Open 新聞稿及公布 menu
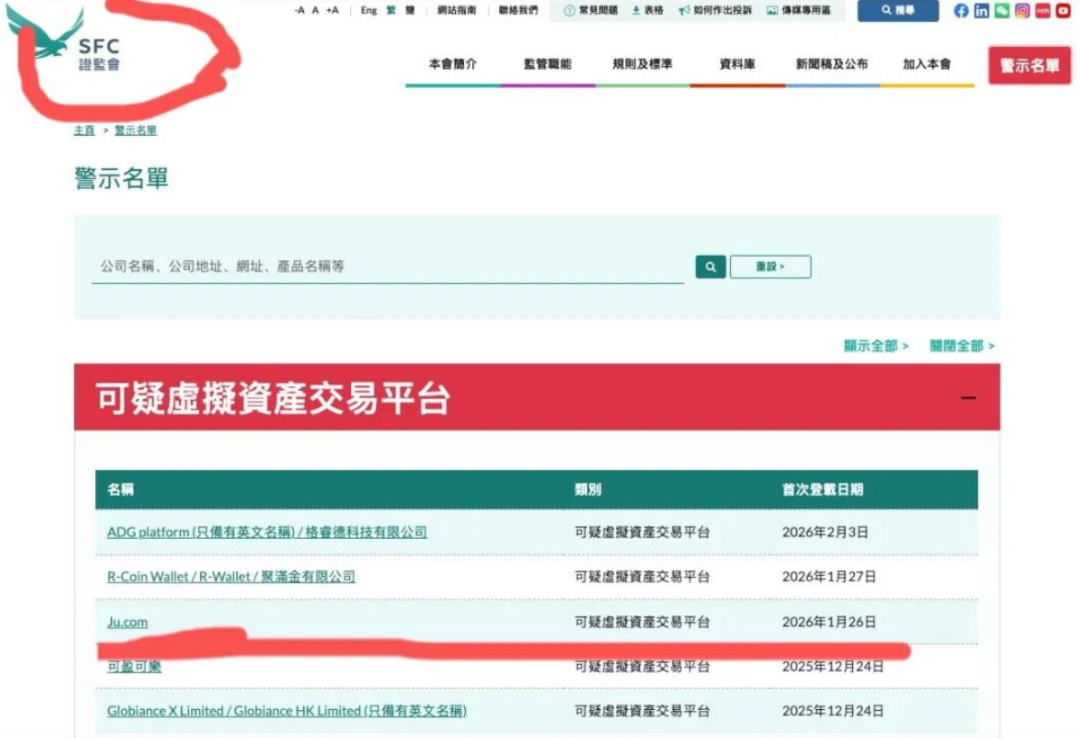This screenshot has height=738, width=1080. (x=832, y=64)
